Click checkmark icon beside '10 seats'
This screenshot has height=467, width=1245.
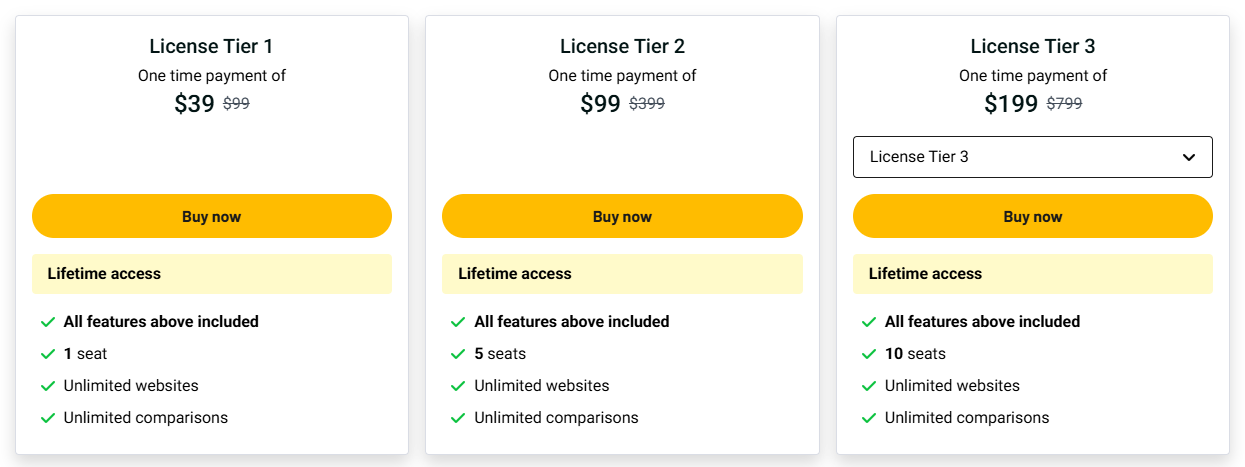click(869, 354)
